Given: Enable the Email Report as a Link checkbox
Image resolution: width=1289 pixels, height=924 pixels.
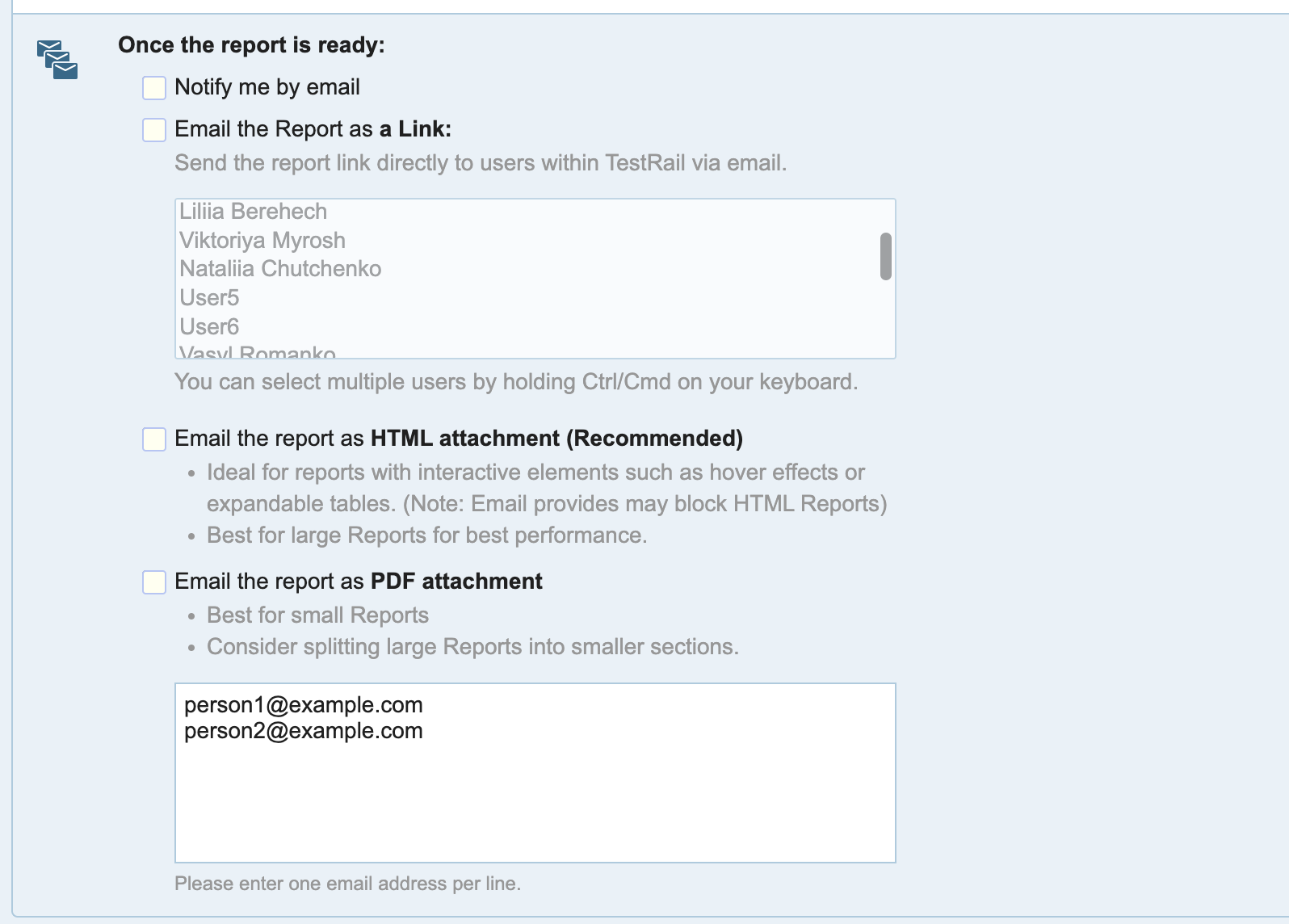Looking at the screenshot, I should point(154,130).
